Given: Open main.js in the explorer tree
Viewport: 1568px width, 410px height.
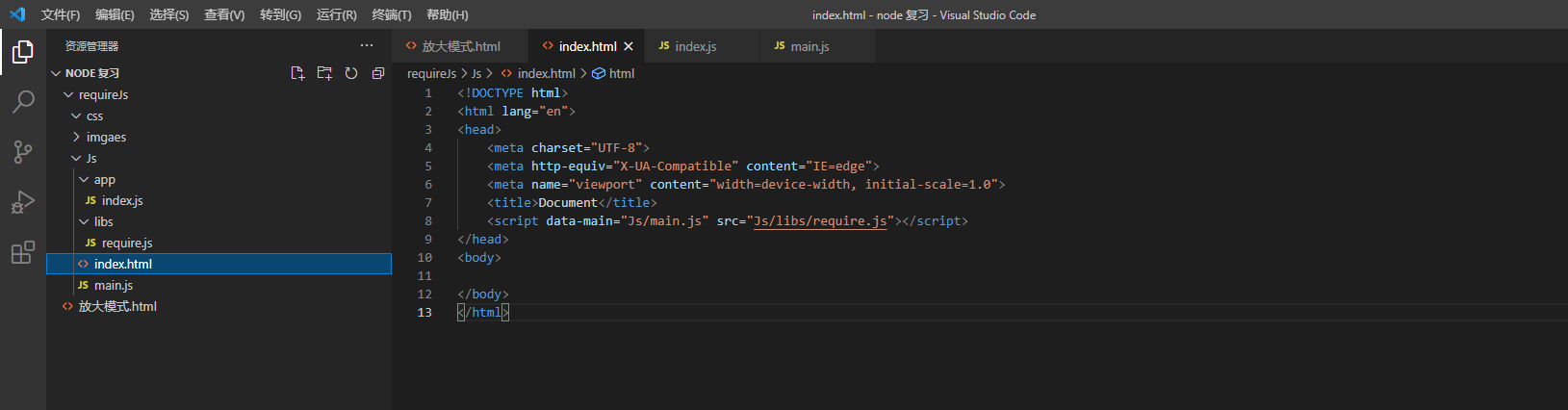Looking at the screenshot, I should 218,285.
